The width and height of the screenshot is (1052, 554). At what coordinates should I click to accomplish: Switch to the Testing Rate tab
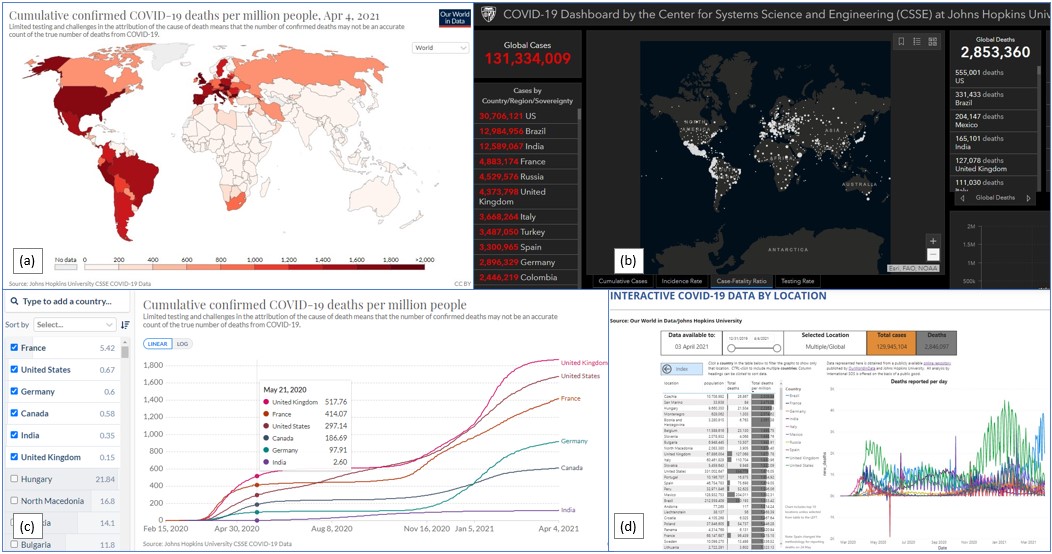(798, 281)
